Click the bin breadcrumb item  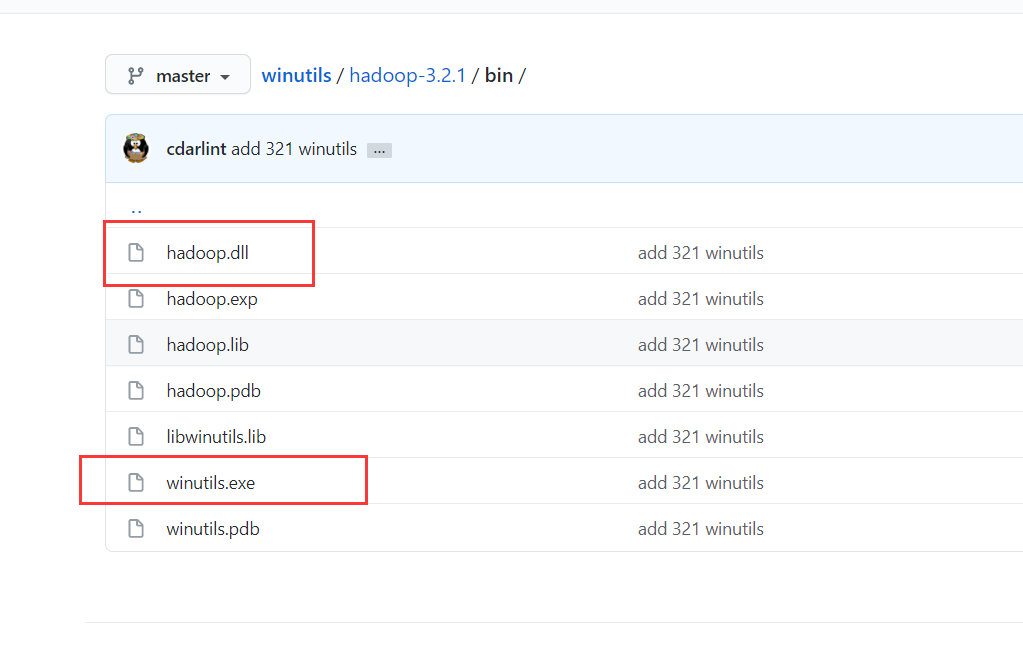pyautogui.click(x=498, y=74)
